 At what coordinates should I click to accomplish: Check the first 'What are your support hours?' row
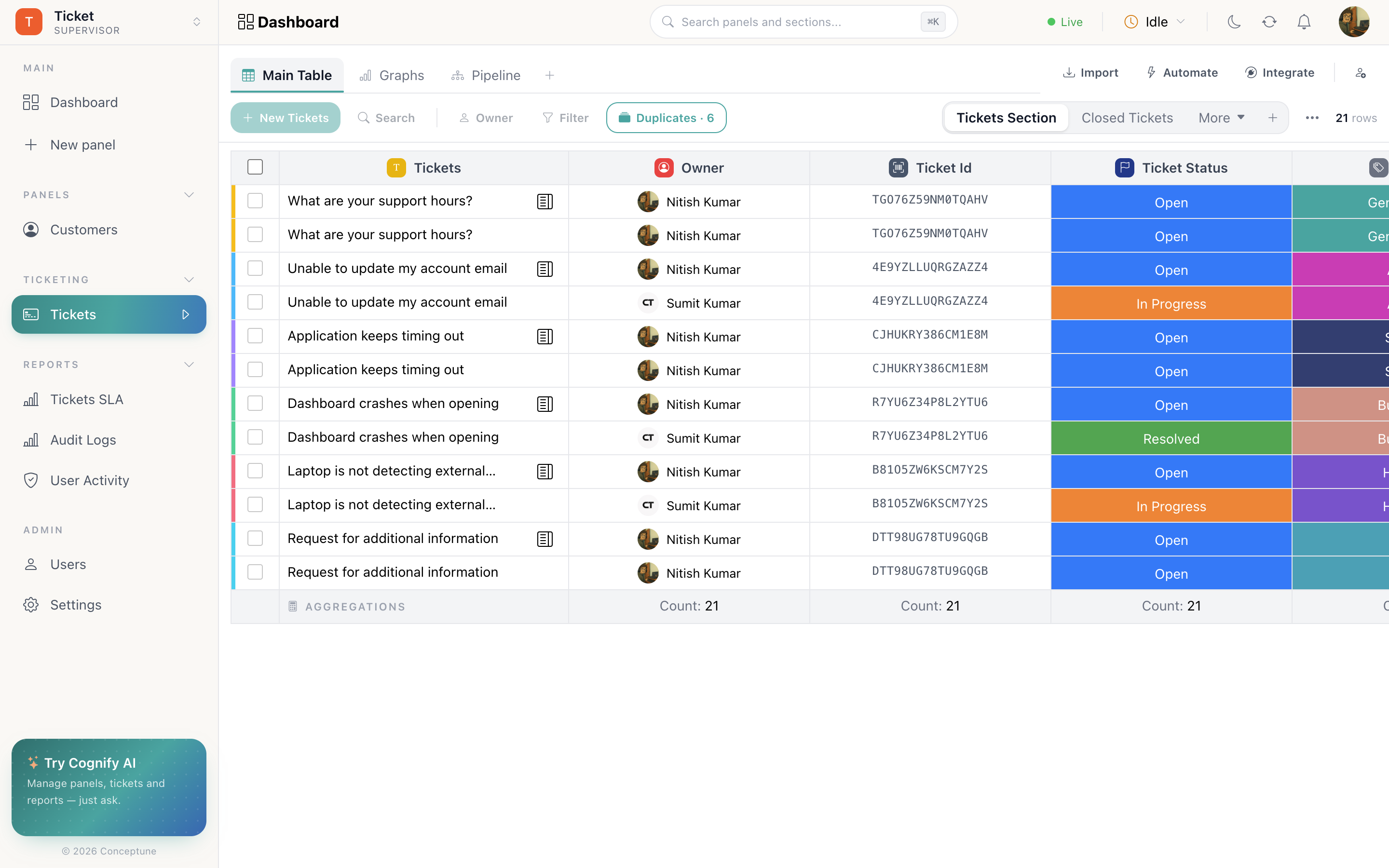tap(255, 201)
